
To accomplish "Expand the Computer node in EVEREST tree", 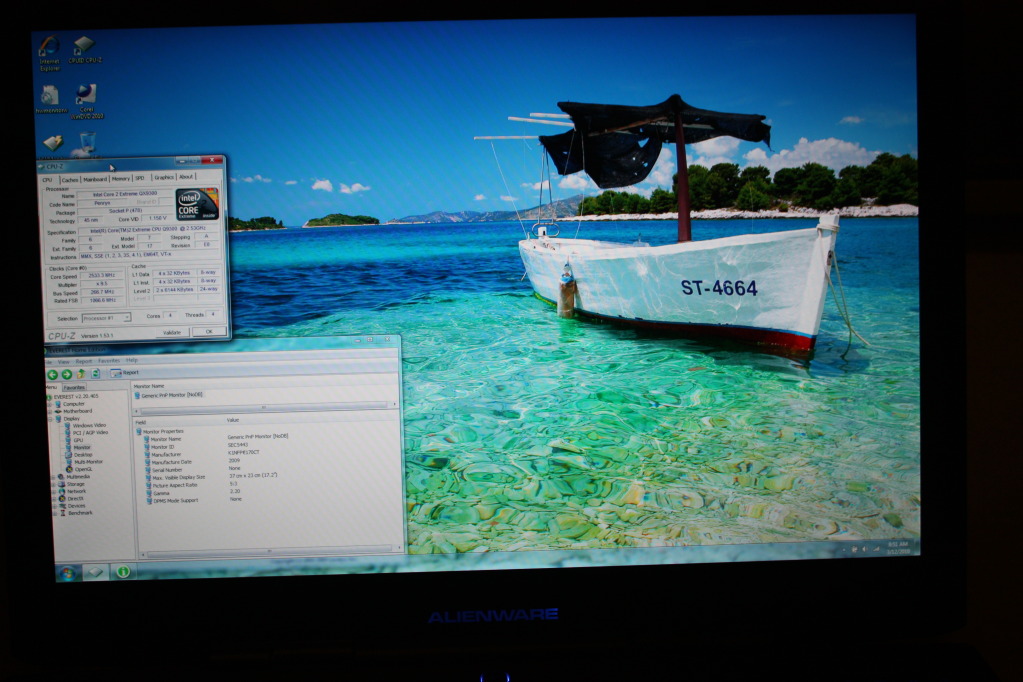I will (50, 405).
